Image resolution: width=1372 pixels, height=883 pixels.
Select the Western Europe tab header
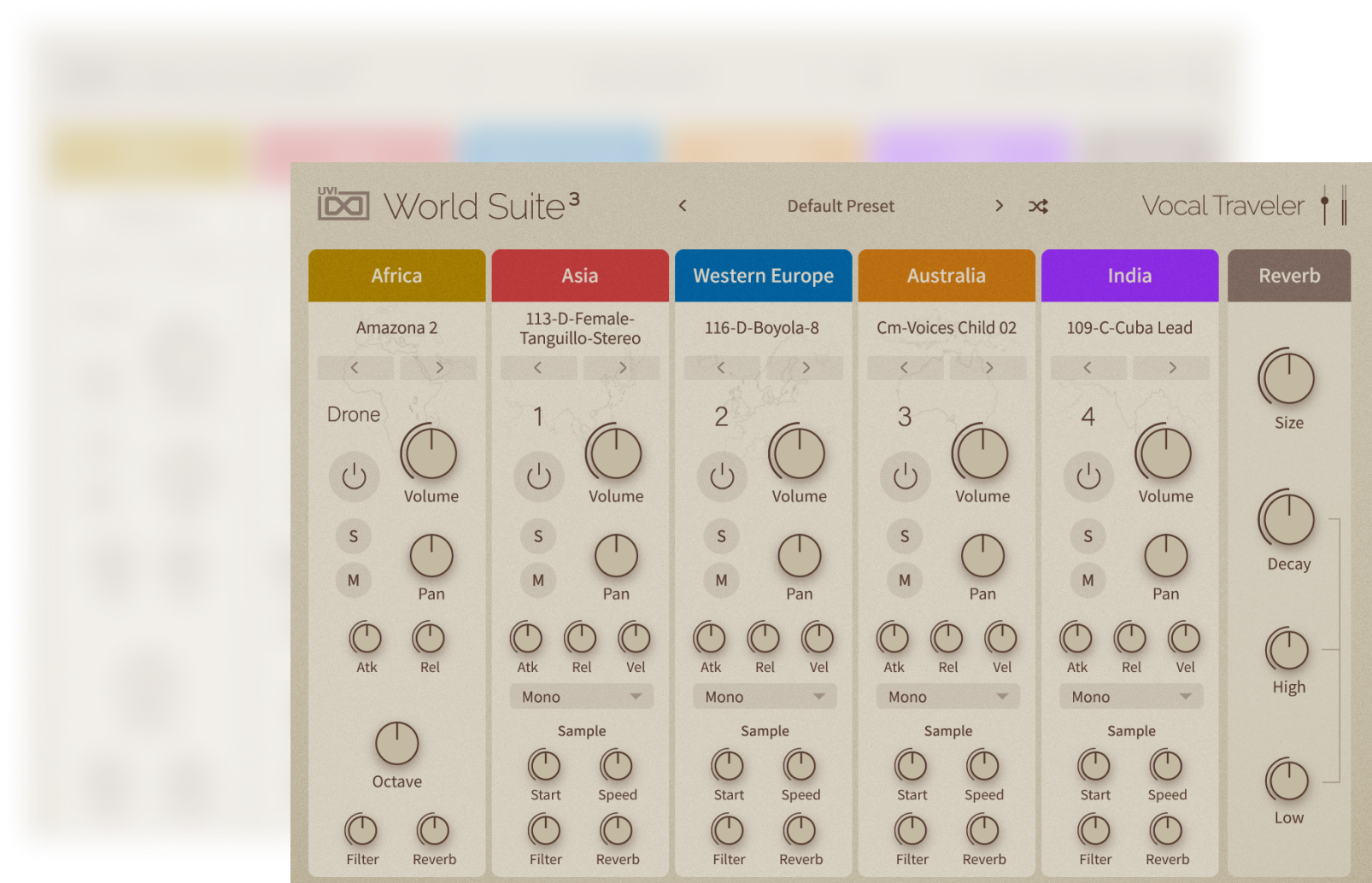point(764,276)
